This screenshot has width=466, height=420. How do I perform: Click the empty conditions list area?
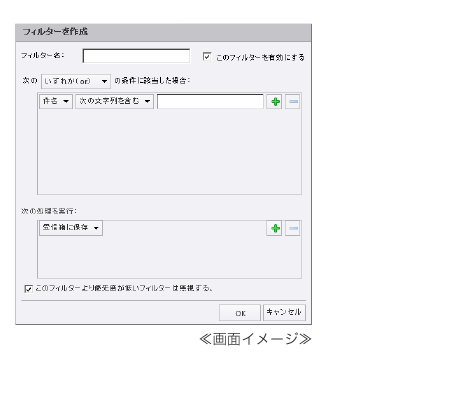point(169,152)
